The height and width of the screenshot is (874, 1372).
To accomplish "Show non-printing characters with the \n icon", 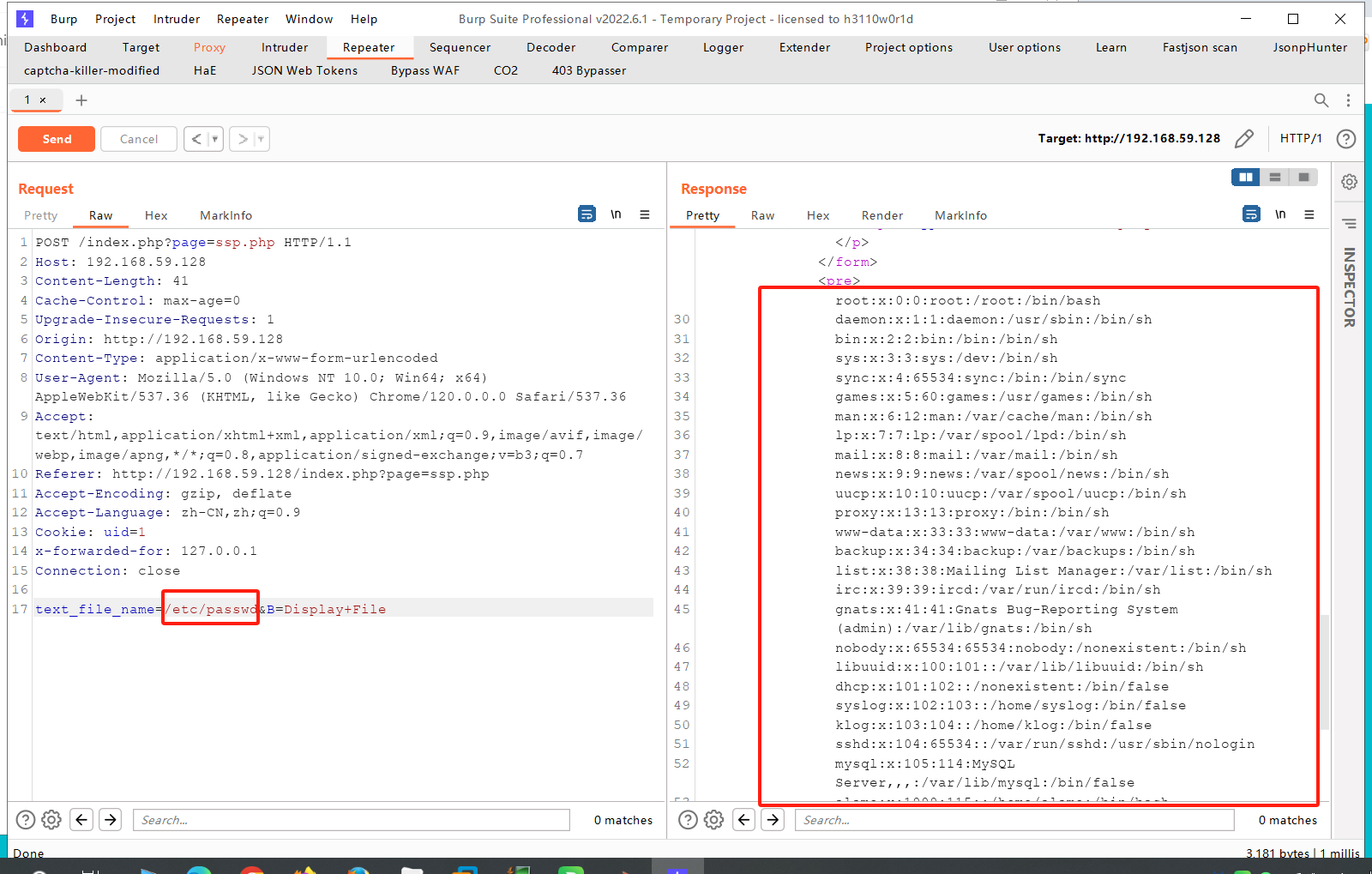I will point(616,214).
